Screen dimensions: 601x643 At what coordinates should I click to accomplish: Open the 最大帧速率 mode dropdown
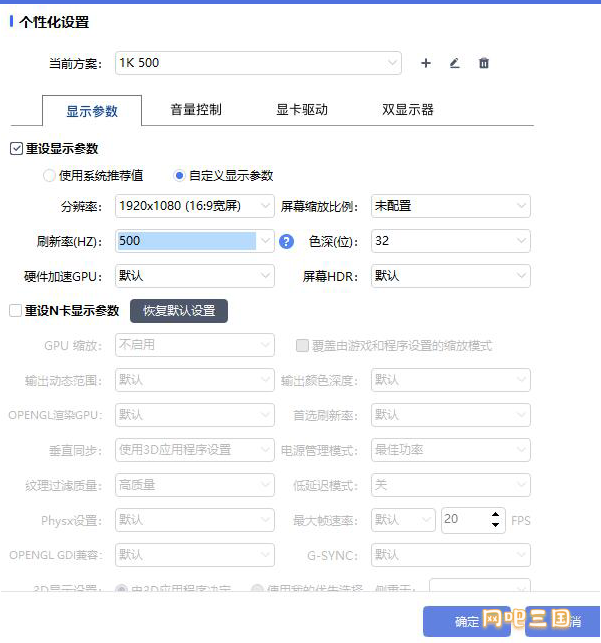(x=403, y=520)
